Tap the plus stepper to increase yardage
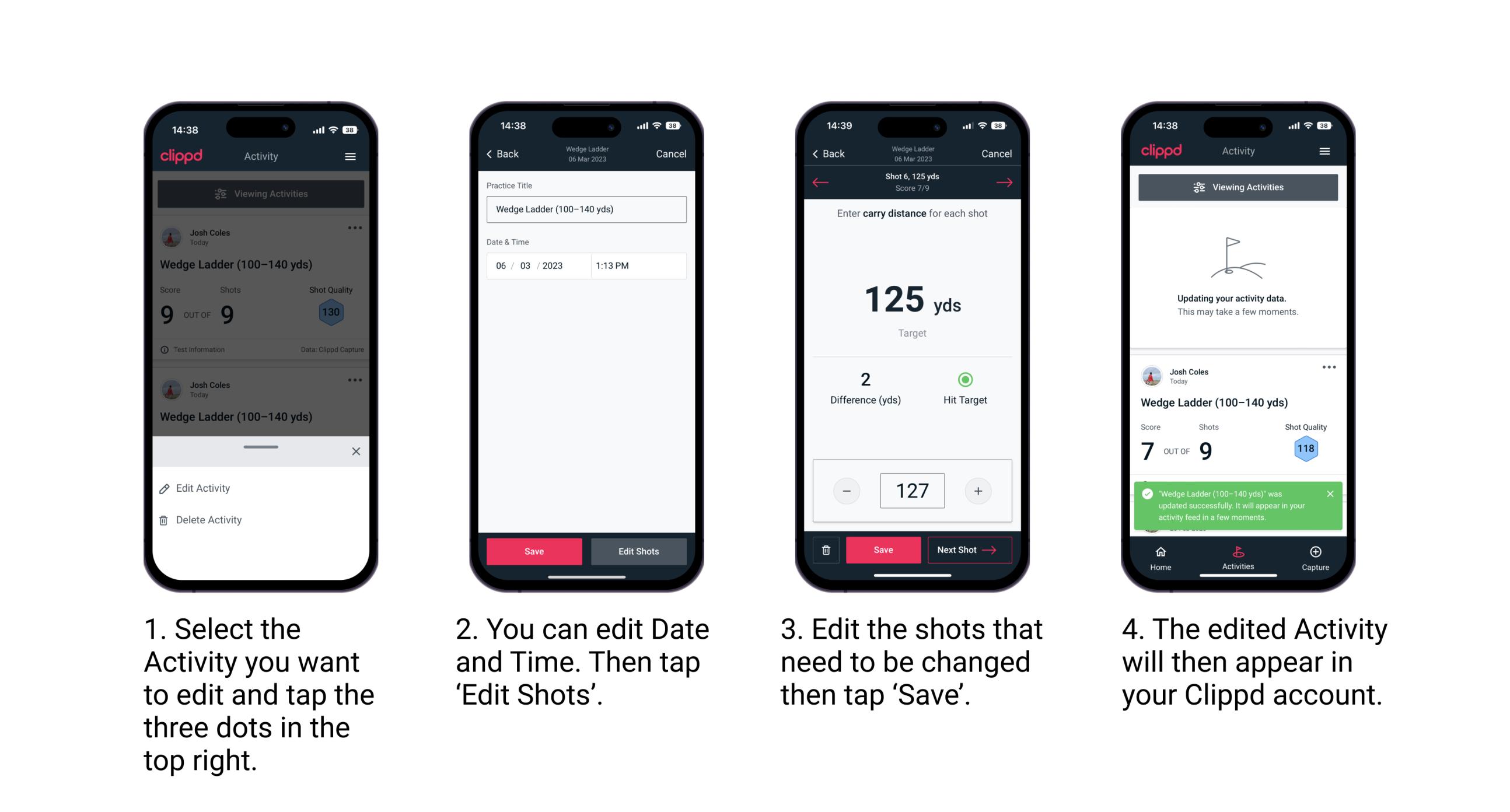 [x=977, y=491]
